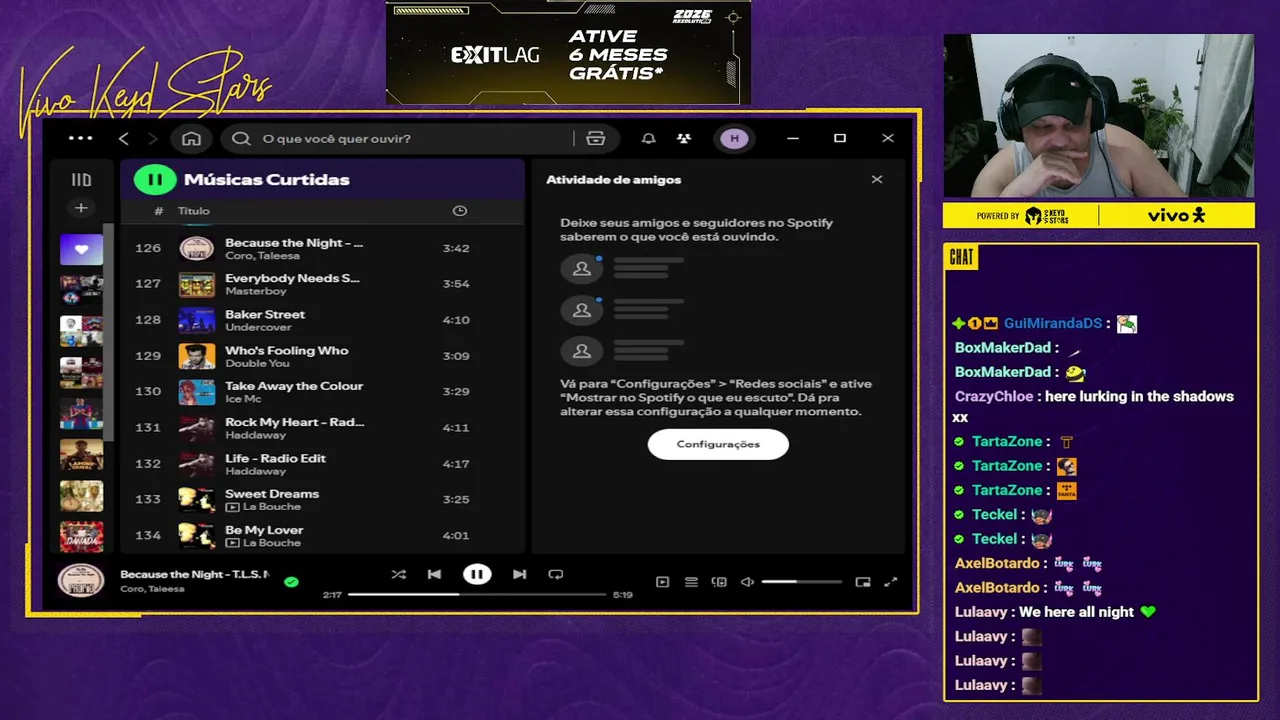Click album art of "Baker Street"
Screen dimensions: 1280x720
[196, 320]
